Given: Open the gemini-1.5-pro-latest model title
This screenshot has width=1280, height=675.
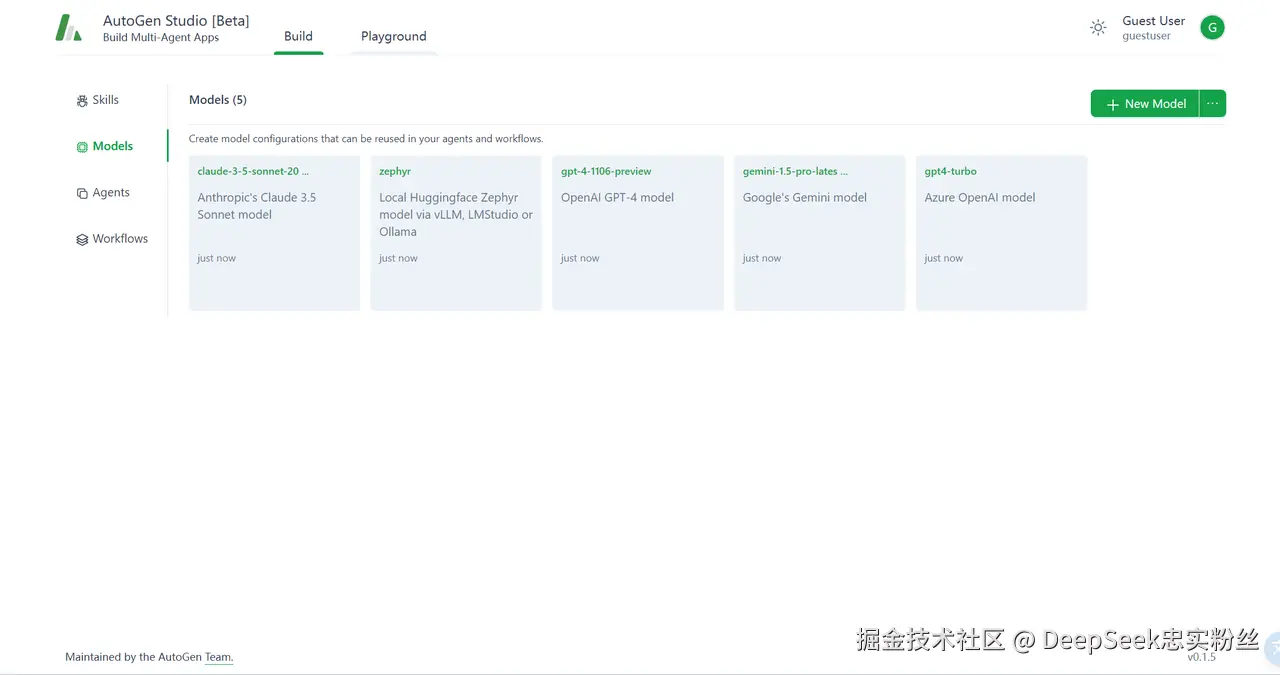Looking at the screenshot, I should coord(795,171).
